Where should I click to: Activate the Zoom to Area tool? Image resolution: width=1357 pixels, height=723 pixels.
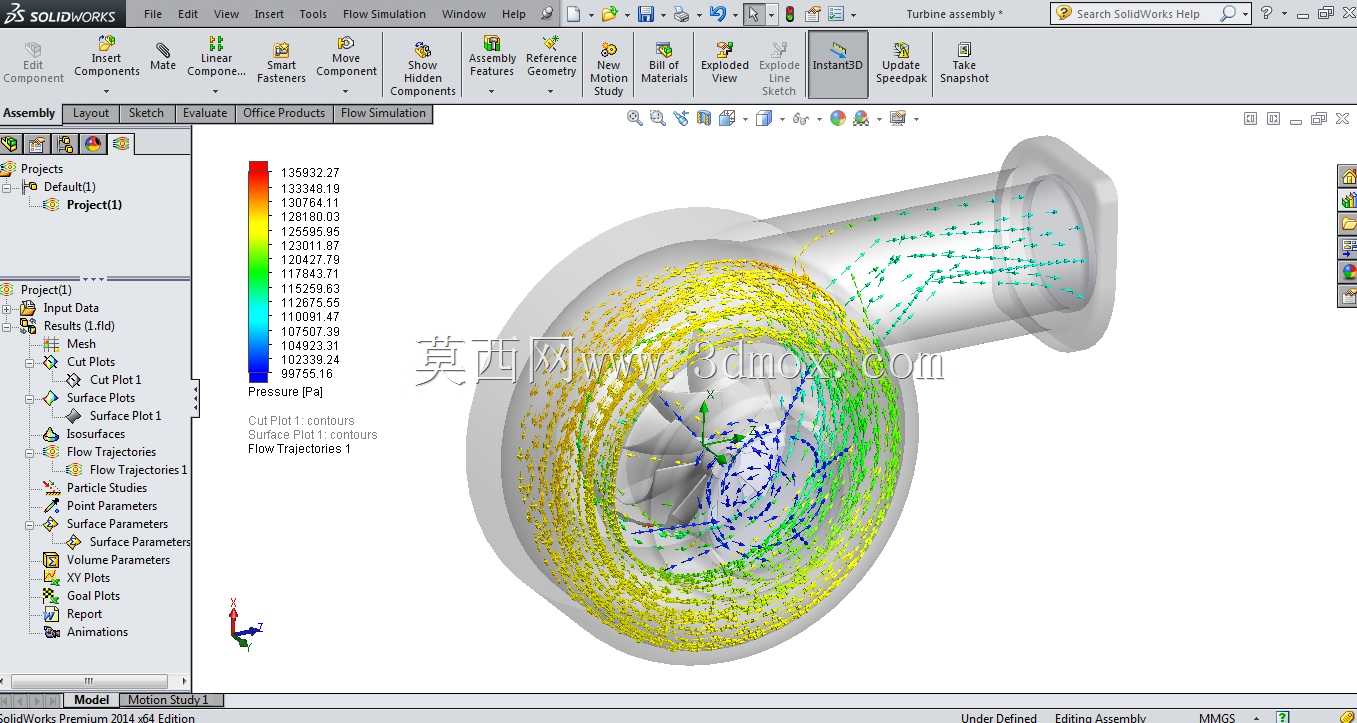click(x=657, y=118)
